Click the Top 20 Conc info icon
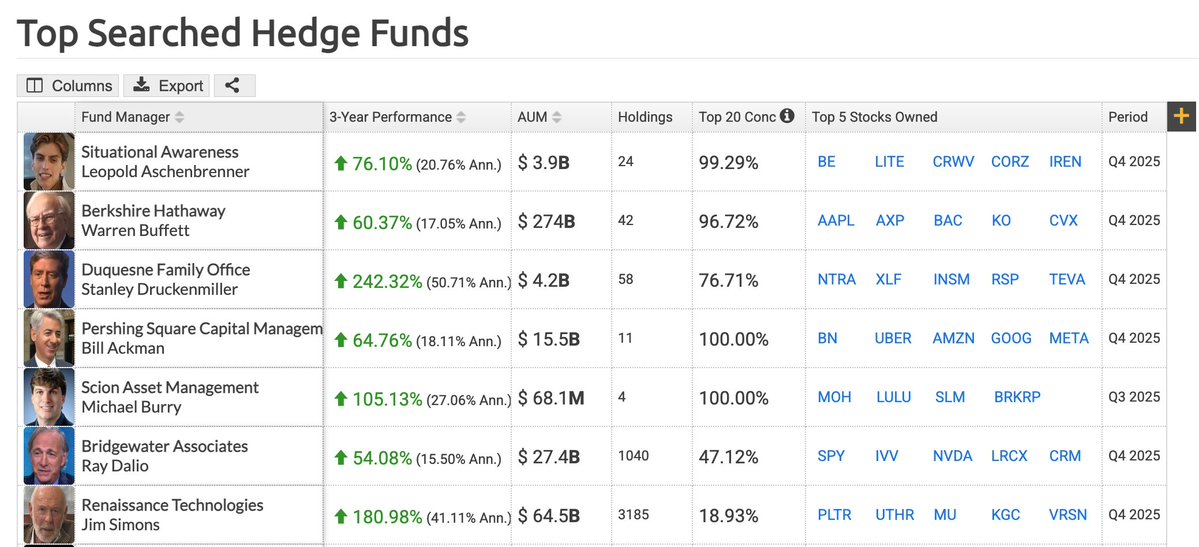 click(x=787, y=116)
